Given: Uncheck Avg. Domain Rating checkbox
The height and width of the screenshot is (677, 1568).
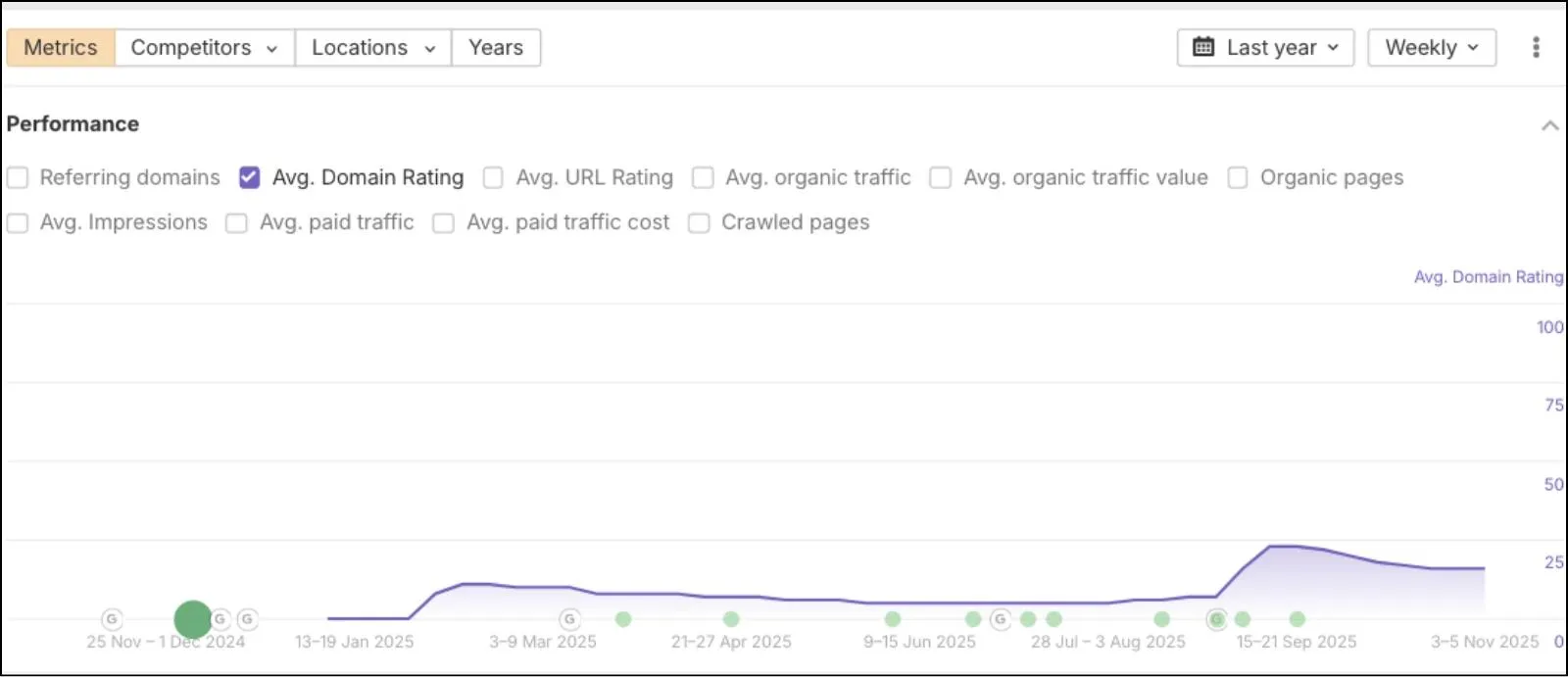Looking at the screenshot, I should tap(249, 177).
